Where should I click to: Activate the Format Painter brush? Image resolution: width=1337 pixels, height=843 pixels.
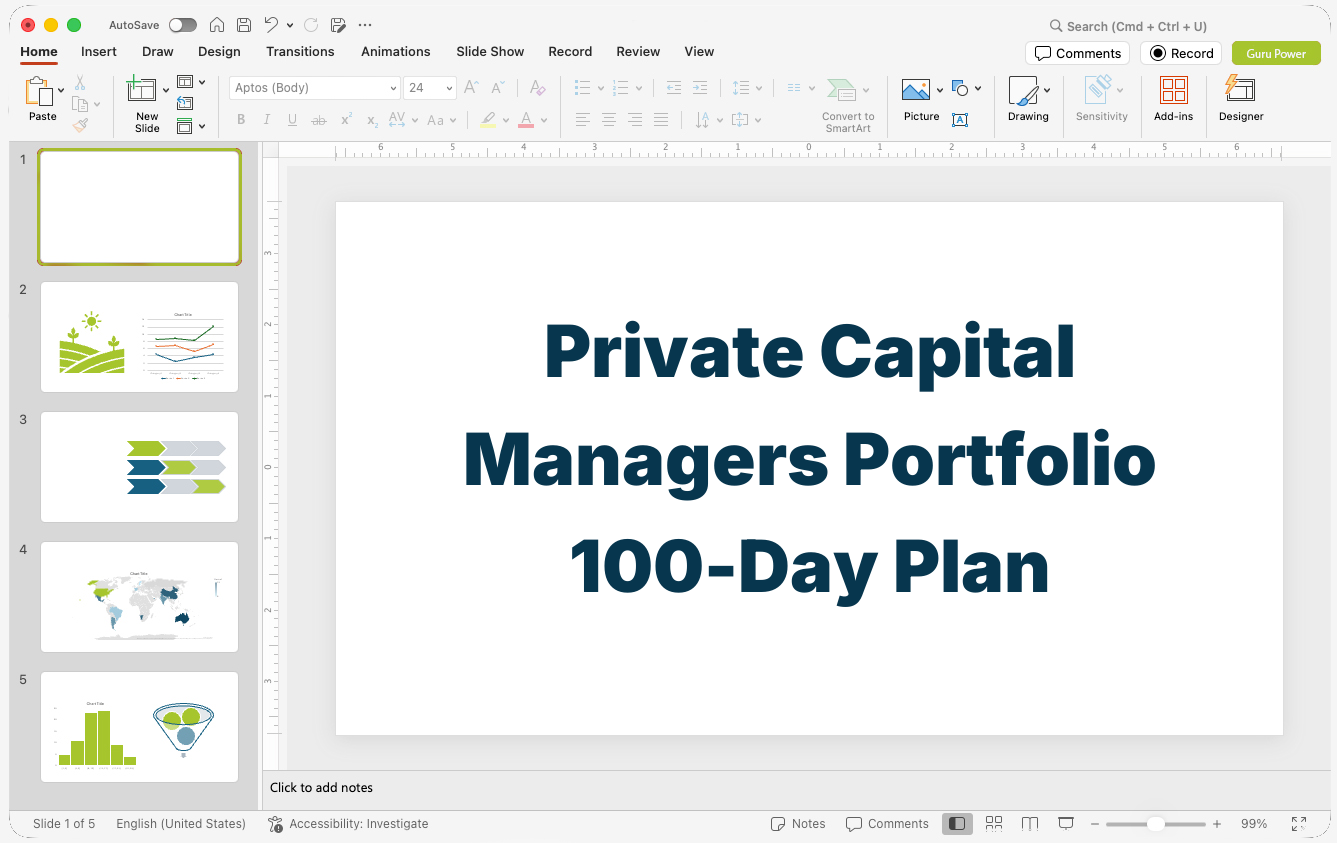(x=80, y=125)
